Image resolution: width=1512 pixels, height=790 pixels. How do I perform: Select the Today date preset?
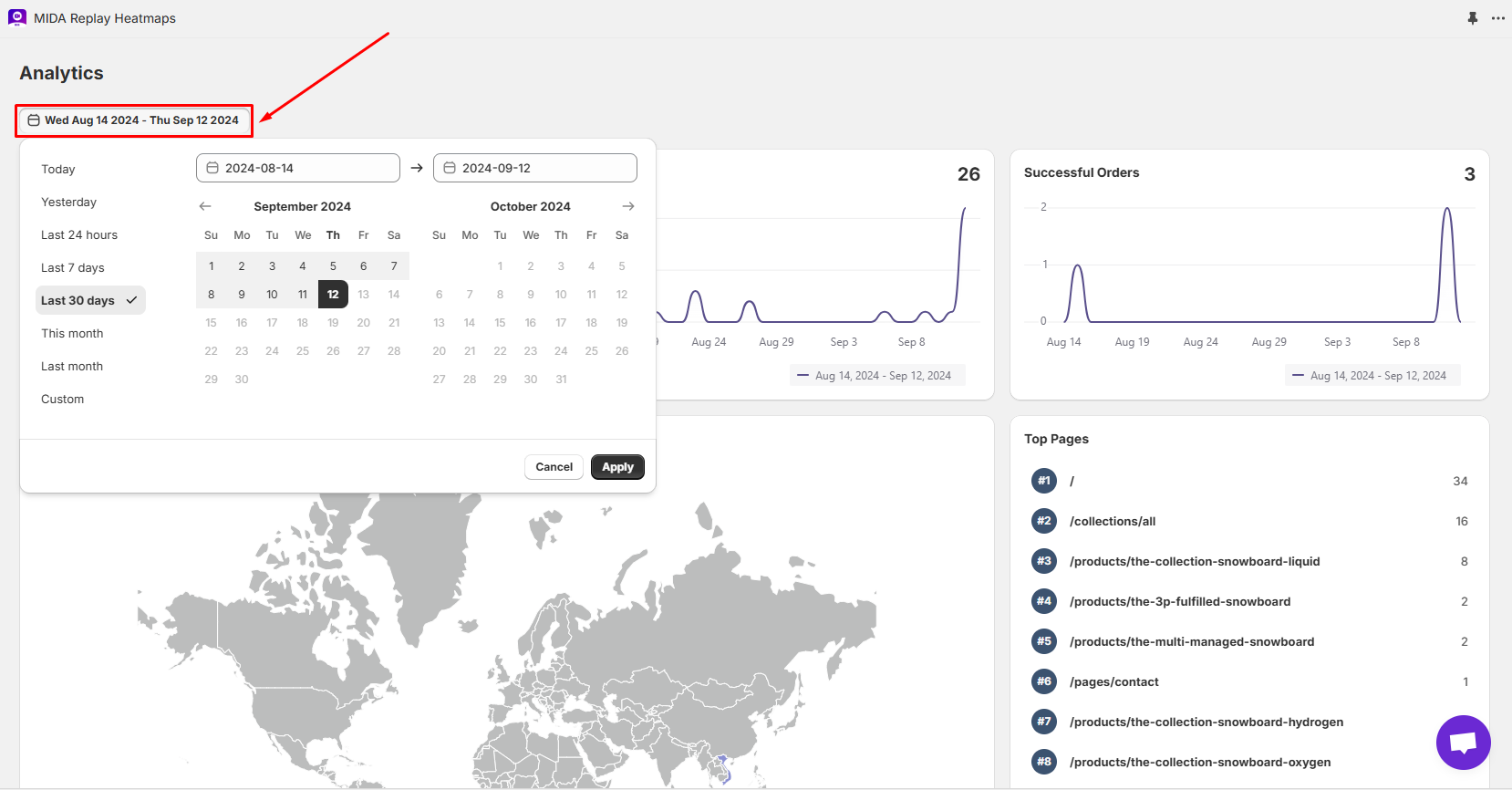pos(58,169)
